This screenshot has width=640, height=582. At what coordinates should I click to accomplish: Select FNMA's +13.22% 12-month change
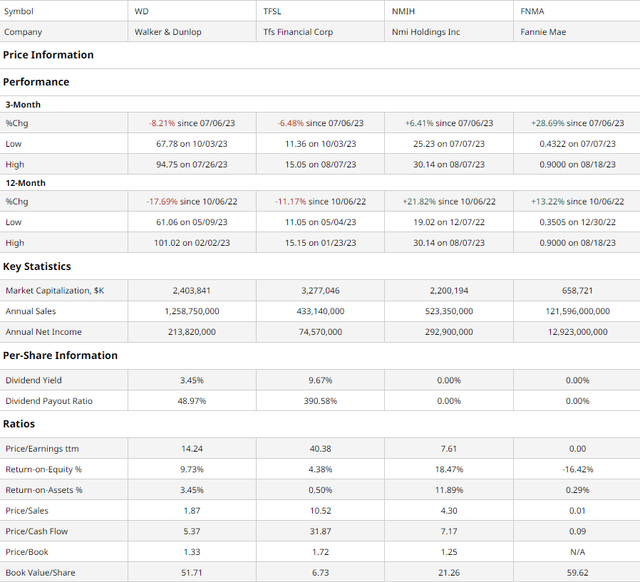pyautogui.click(x=548, y=202)
